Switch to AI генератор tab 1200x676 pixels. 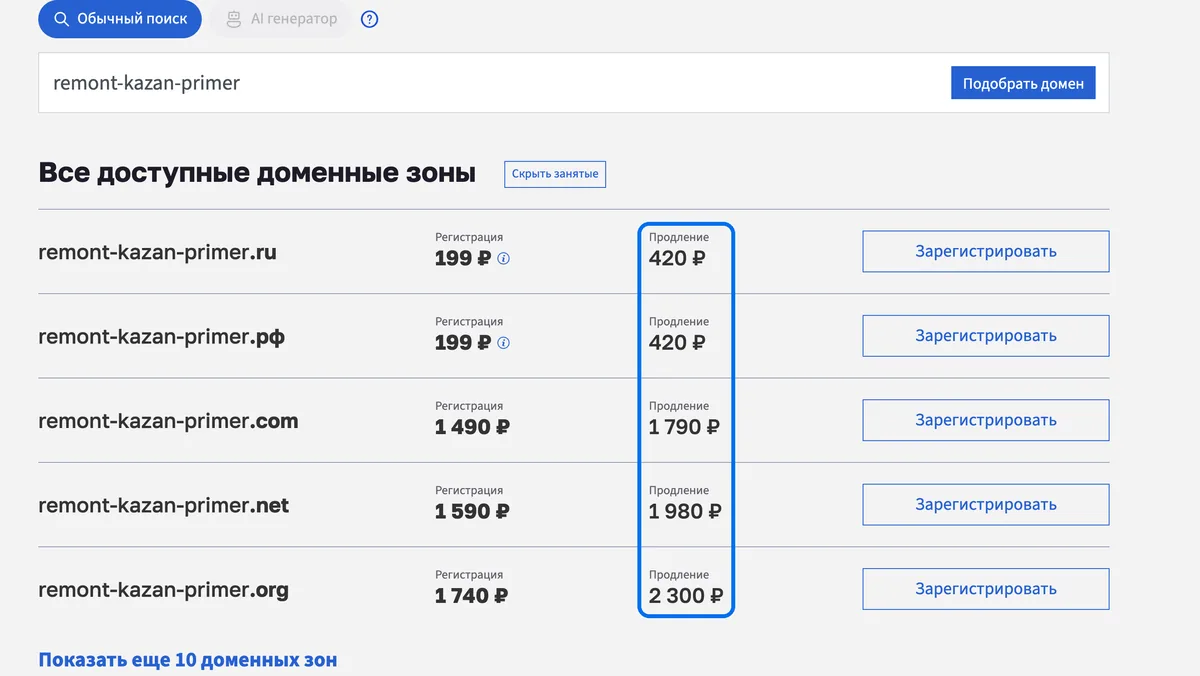point(280,19)
